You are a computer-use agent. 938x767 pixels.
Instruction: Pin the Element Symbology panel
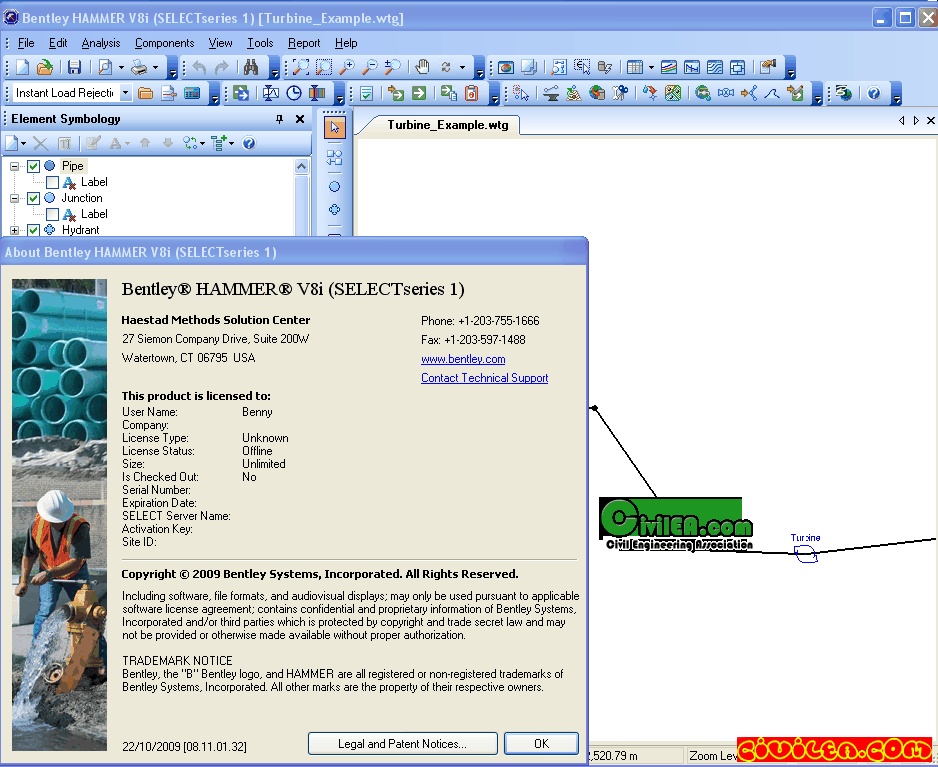pyautogui.click(x=279, y=119)
